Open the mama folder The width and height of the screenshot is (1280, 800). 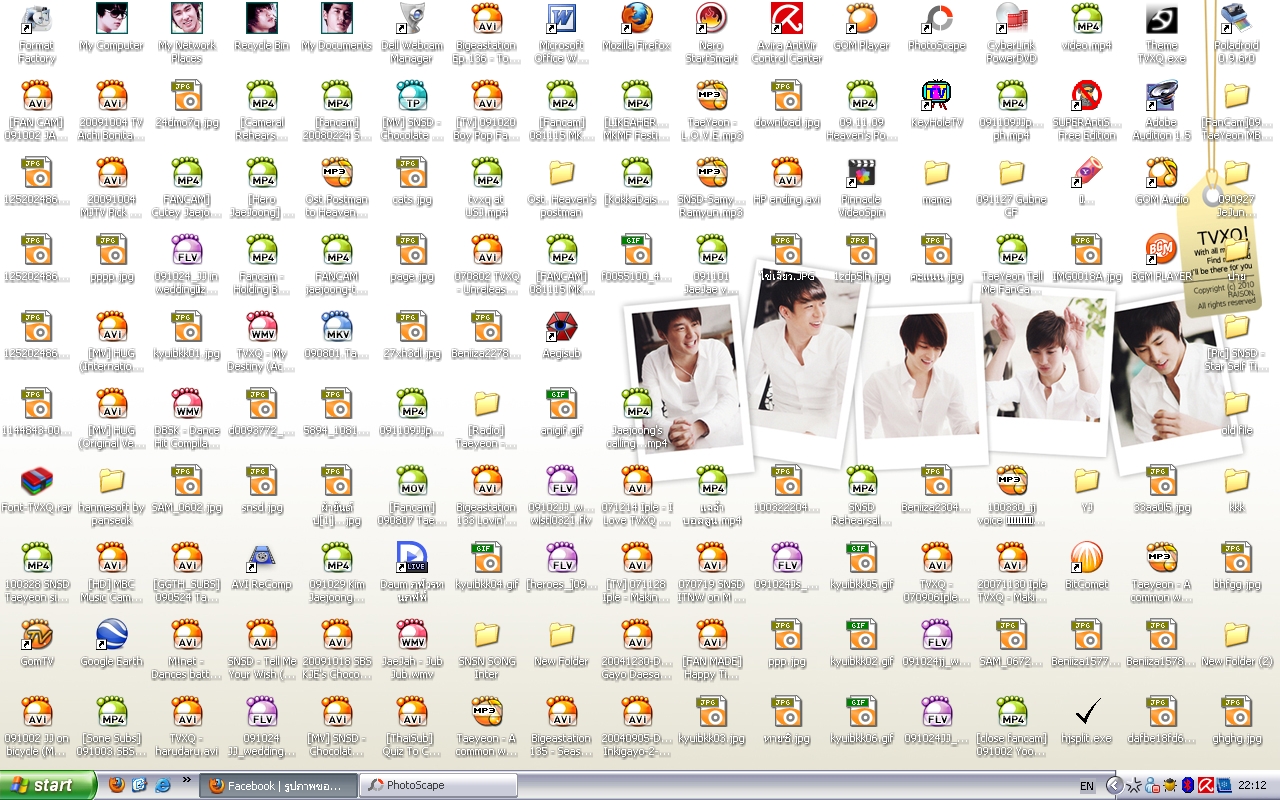click(937, 172)
